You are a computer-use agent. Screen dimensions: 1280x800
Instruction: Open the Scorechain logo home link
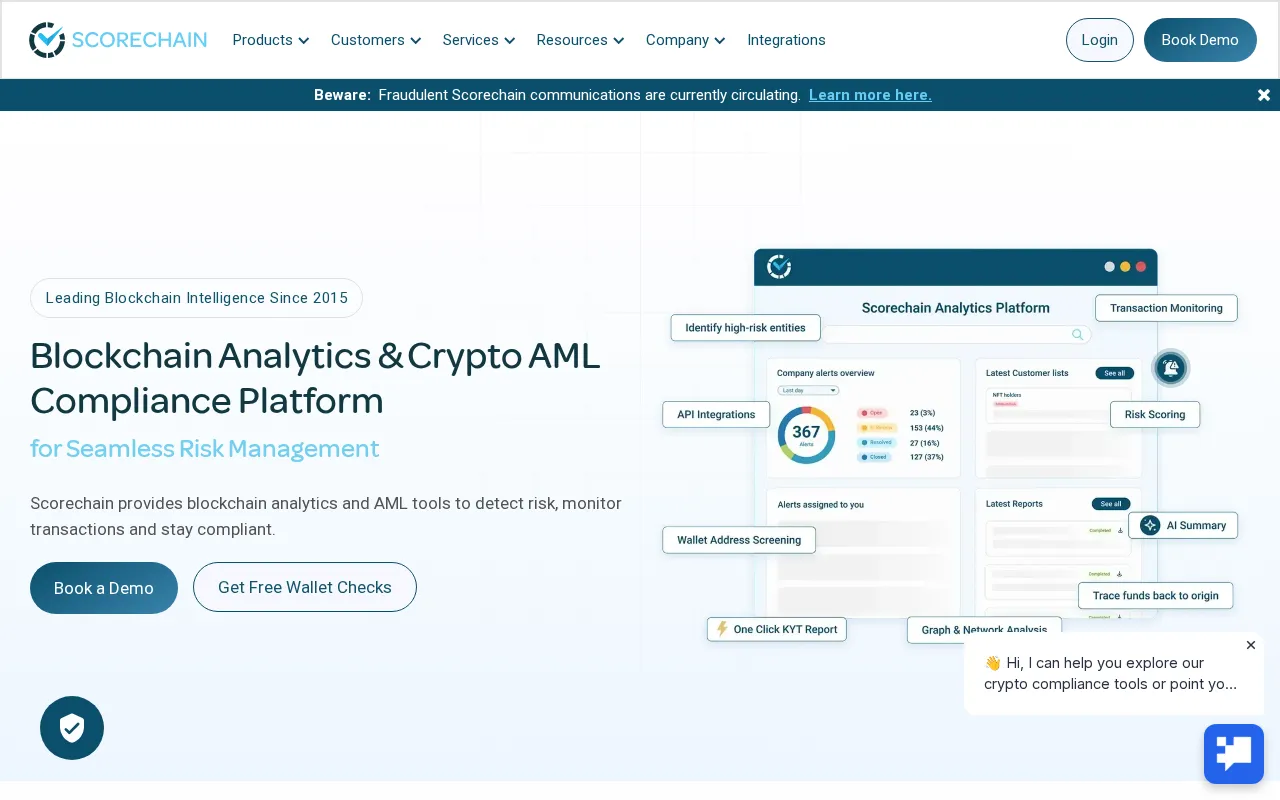[118, 40]
